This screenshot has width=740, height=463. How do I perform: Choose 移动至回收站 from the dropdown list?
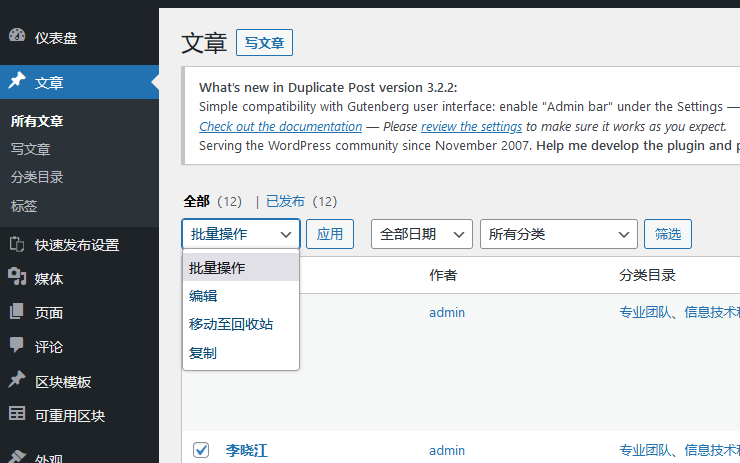[x=231, y=324]
